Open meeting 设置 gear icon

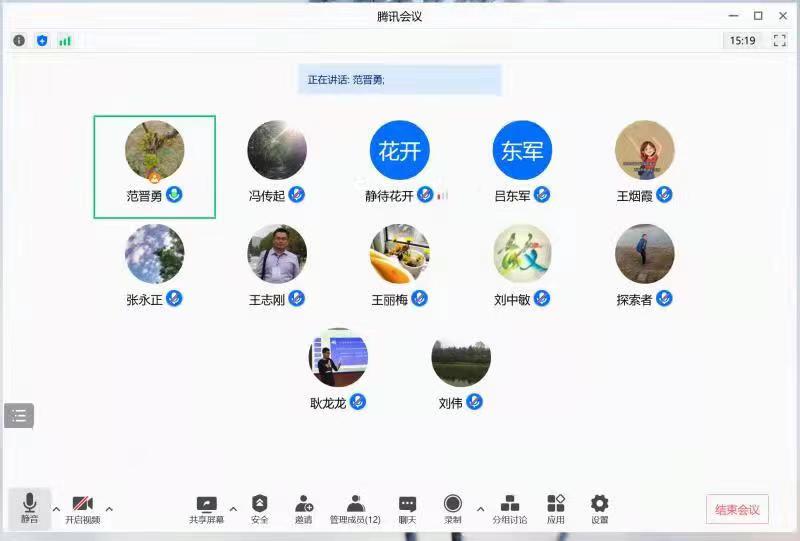[x=599, y=508]
